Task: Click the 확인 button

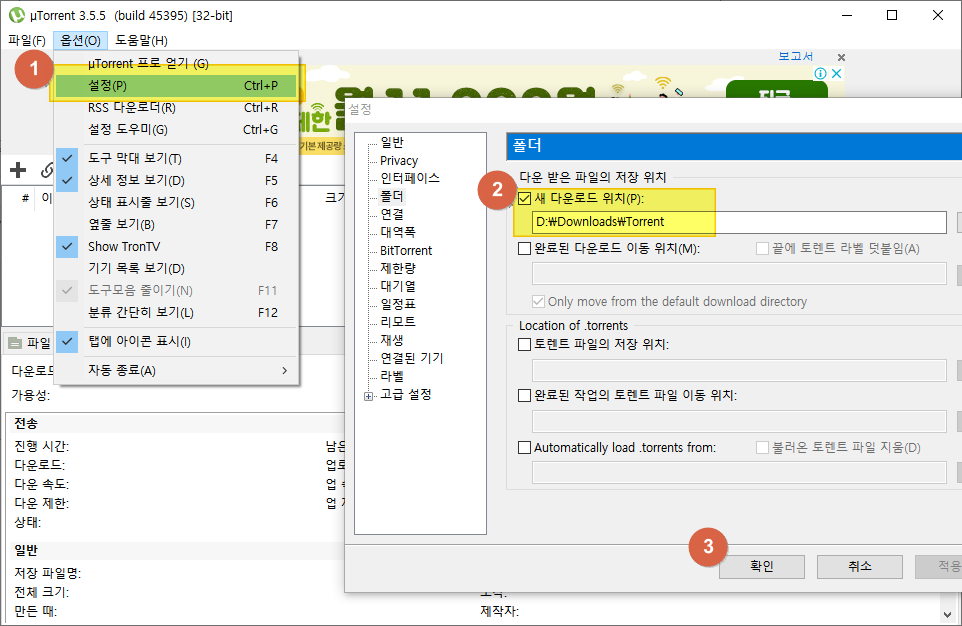Action: (x=761, y=566)
